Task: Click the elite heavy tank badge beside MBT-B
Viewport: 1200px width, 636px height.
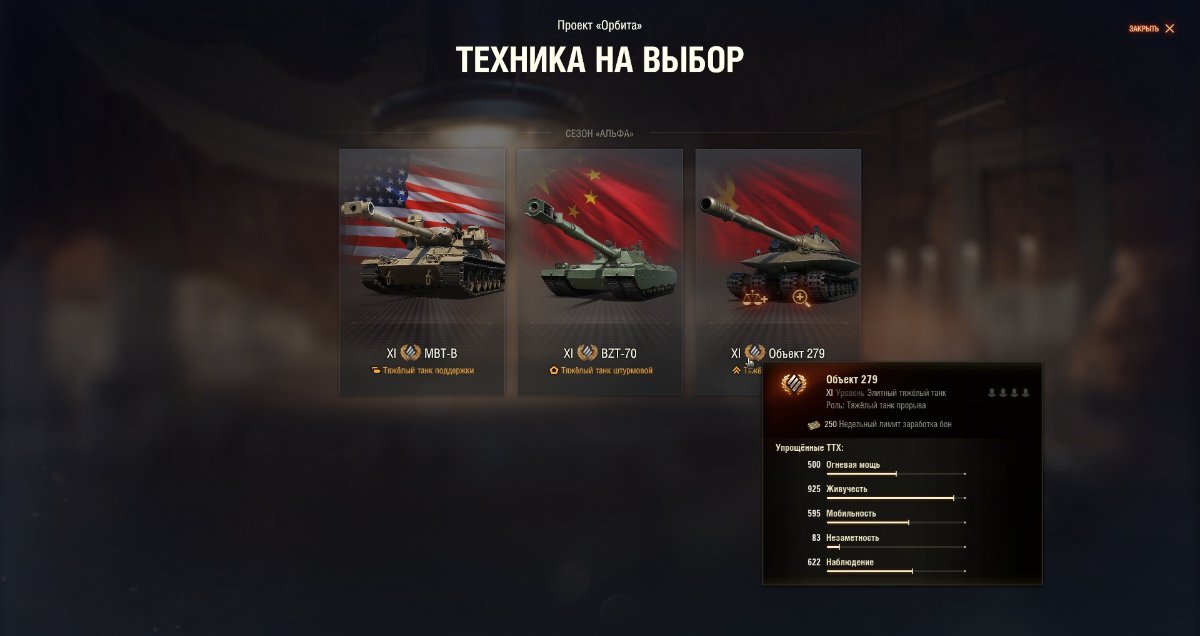Action: click(411, 353)
